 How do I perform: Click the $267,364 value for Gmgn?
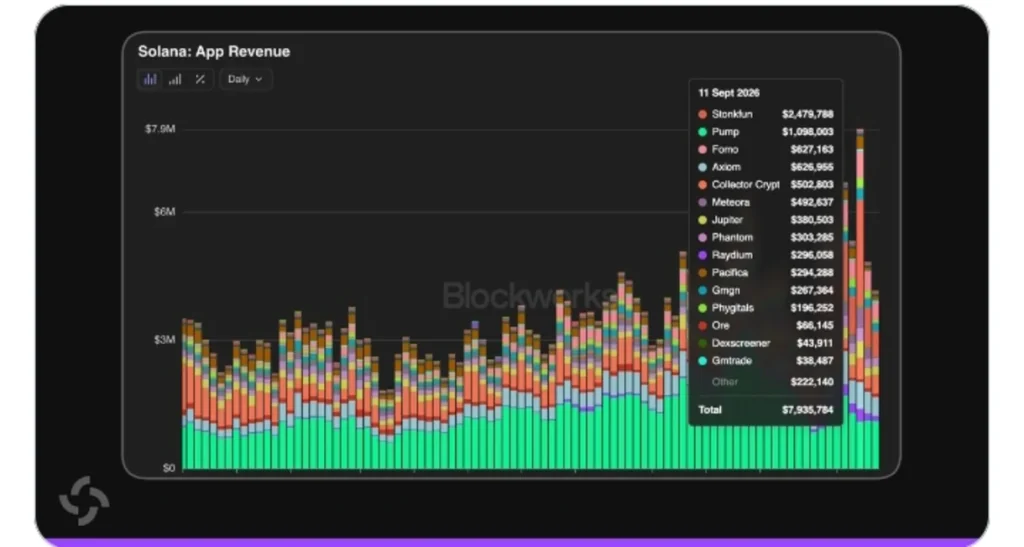click(x=812, y=290)
